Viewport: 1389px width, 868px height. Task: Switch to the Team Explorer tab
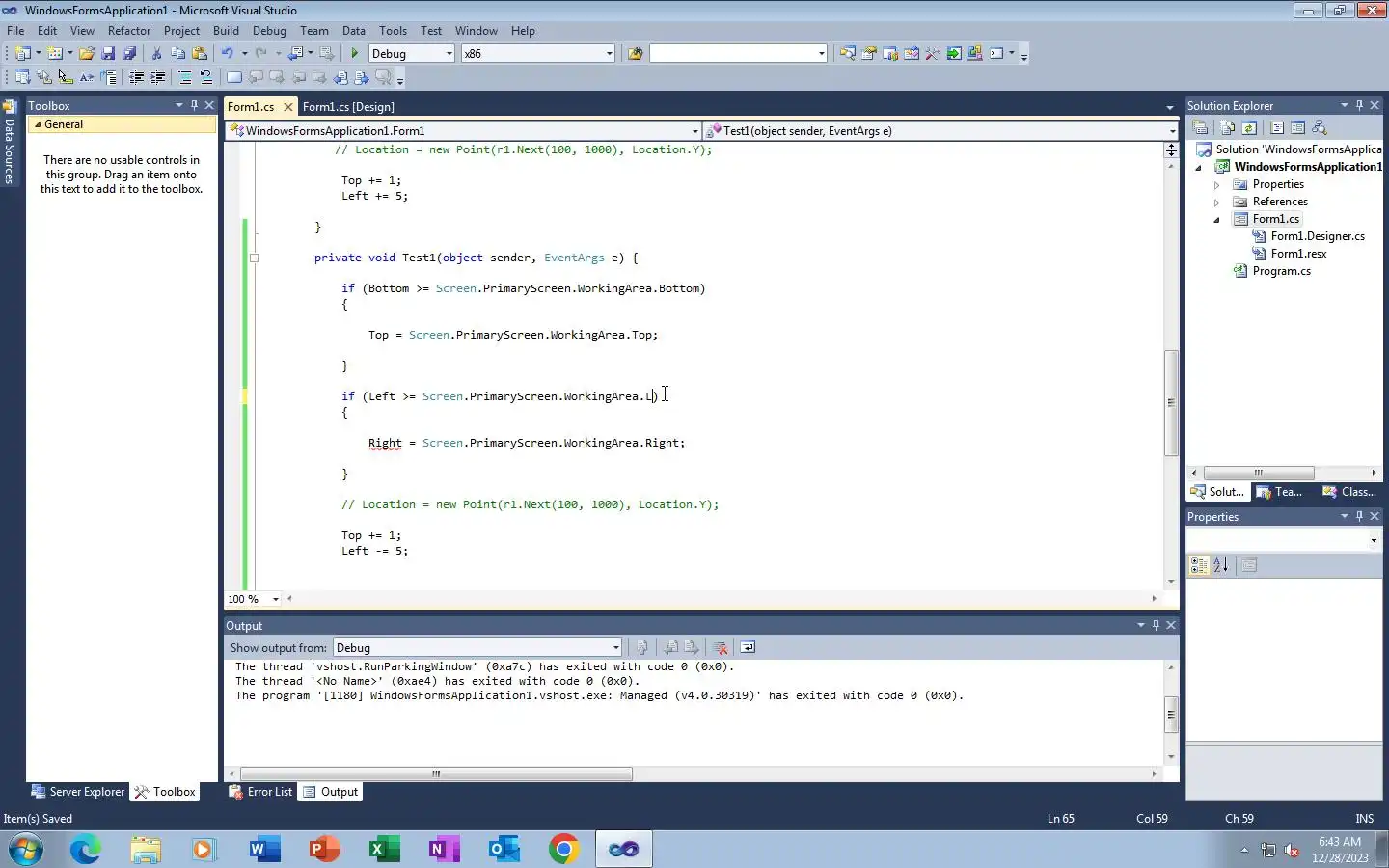(1279, 492)
